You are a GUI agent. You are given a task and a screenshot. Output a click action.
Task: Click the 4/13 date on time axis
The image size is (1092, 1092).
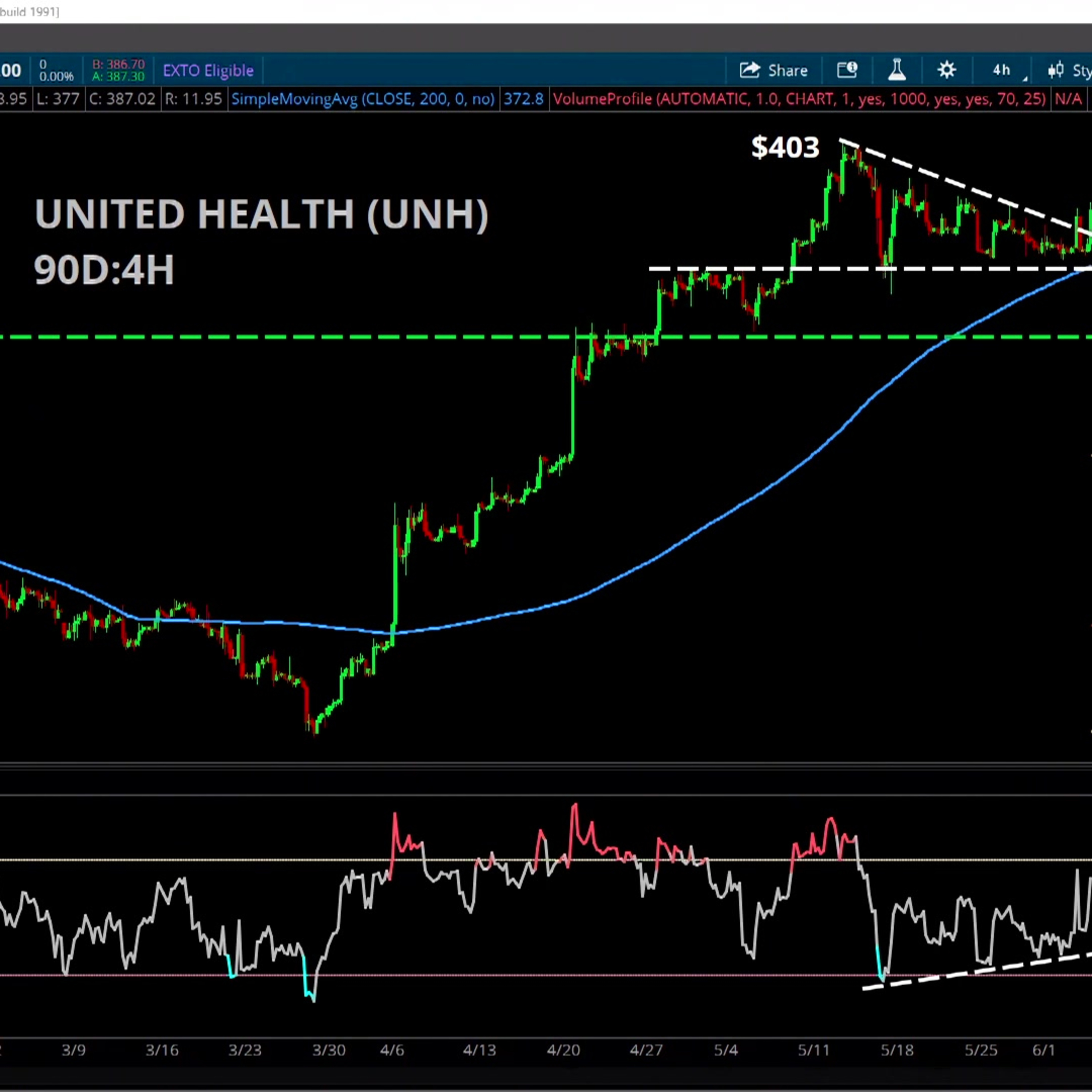tap(479, 1050)
